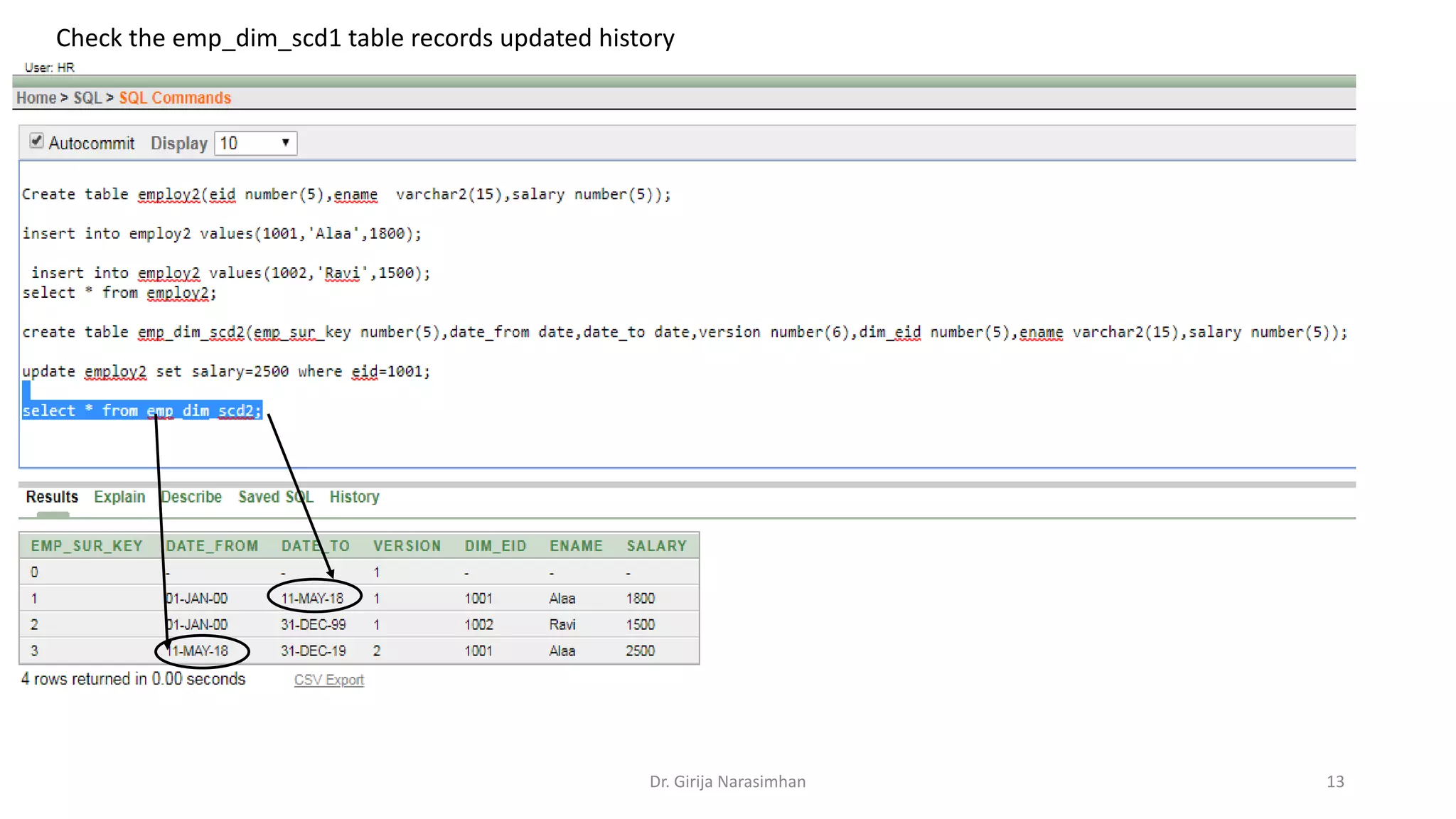Click the create table emp_dim_scd2 statement
The image size is (1456, 819).
685,333
